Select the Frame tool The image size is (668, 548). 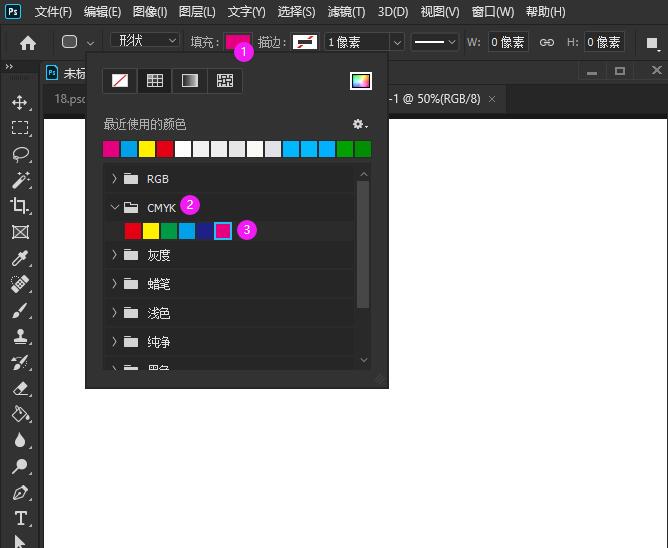pos(20,232)
